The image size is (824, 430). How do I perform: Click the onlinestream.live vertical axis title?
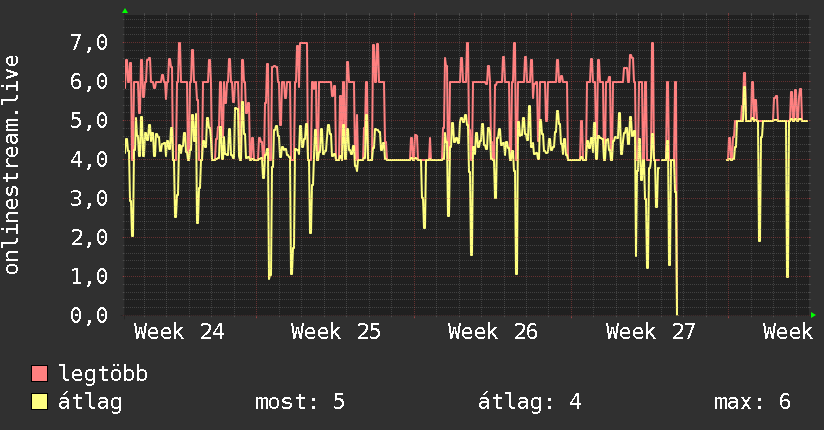[12, 165]
